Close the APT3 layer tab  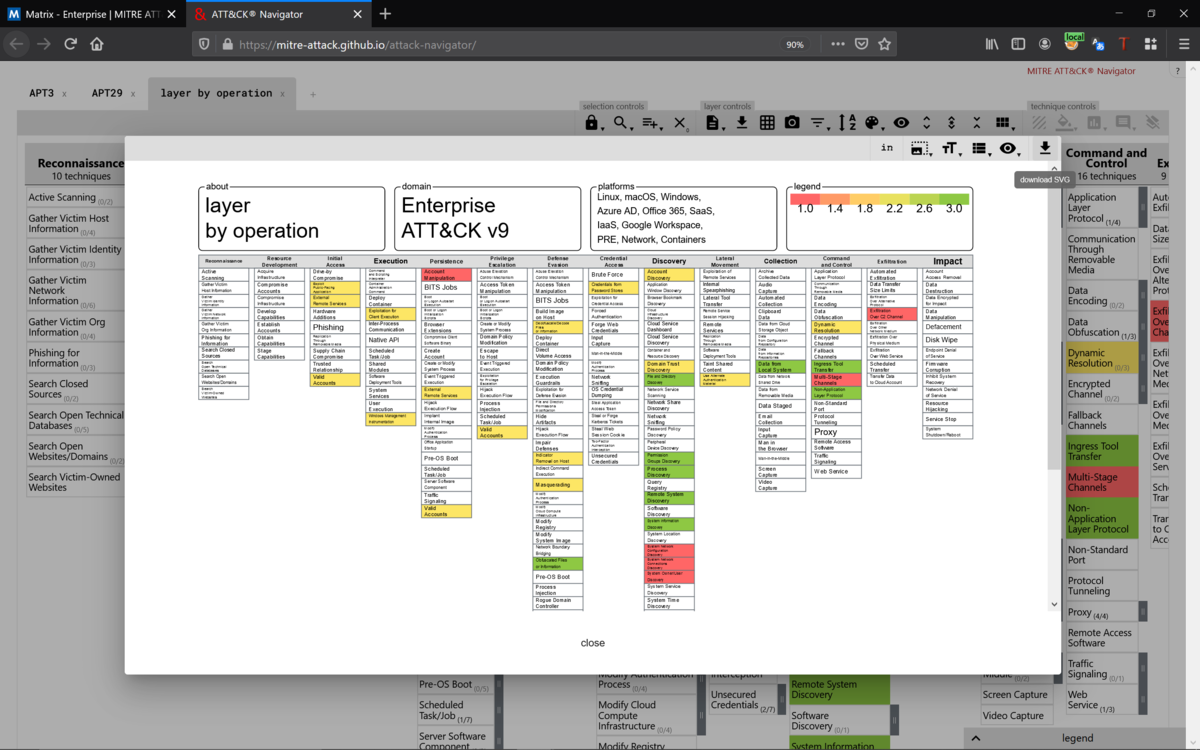point(64,94)
